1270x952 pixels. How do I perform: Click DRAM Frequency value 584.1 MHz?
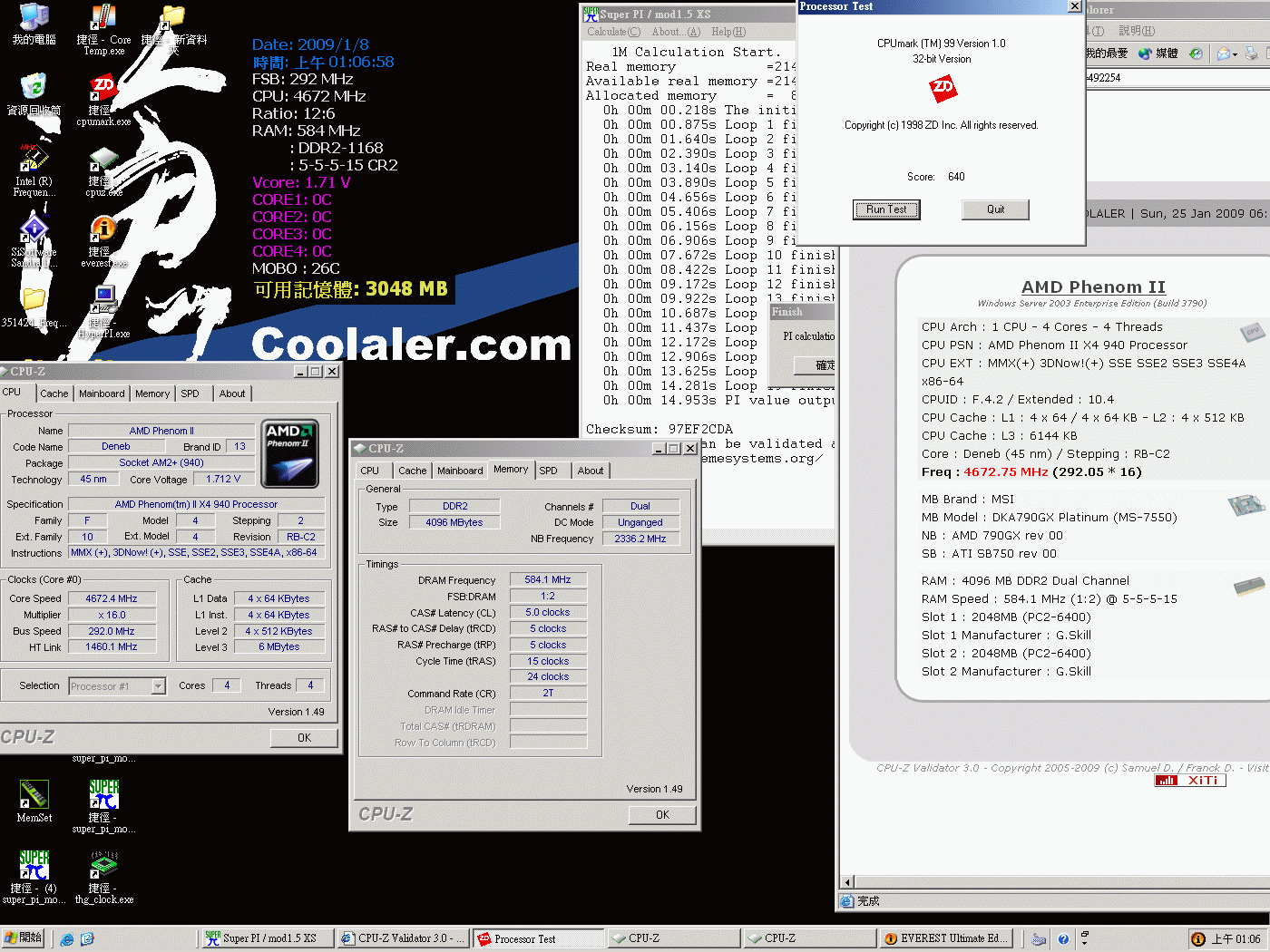pos(548,579)
